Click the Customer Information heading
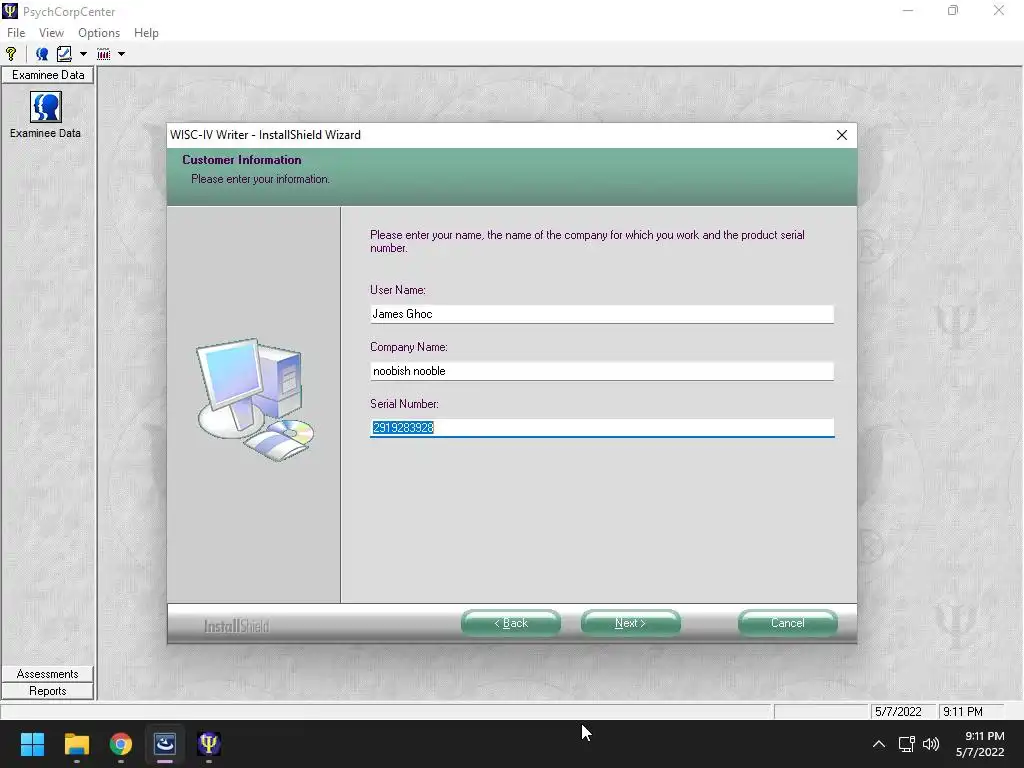This screenshot has height=768, width=1024. point(242,160)
